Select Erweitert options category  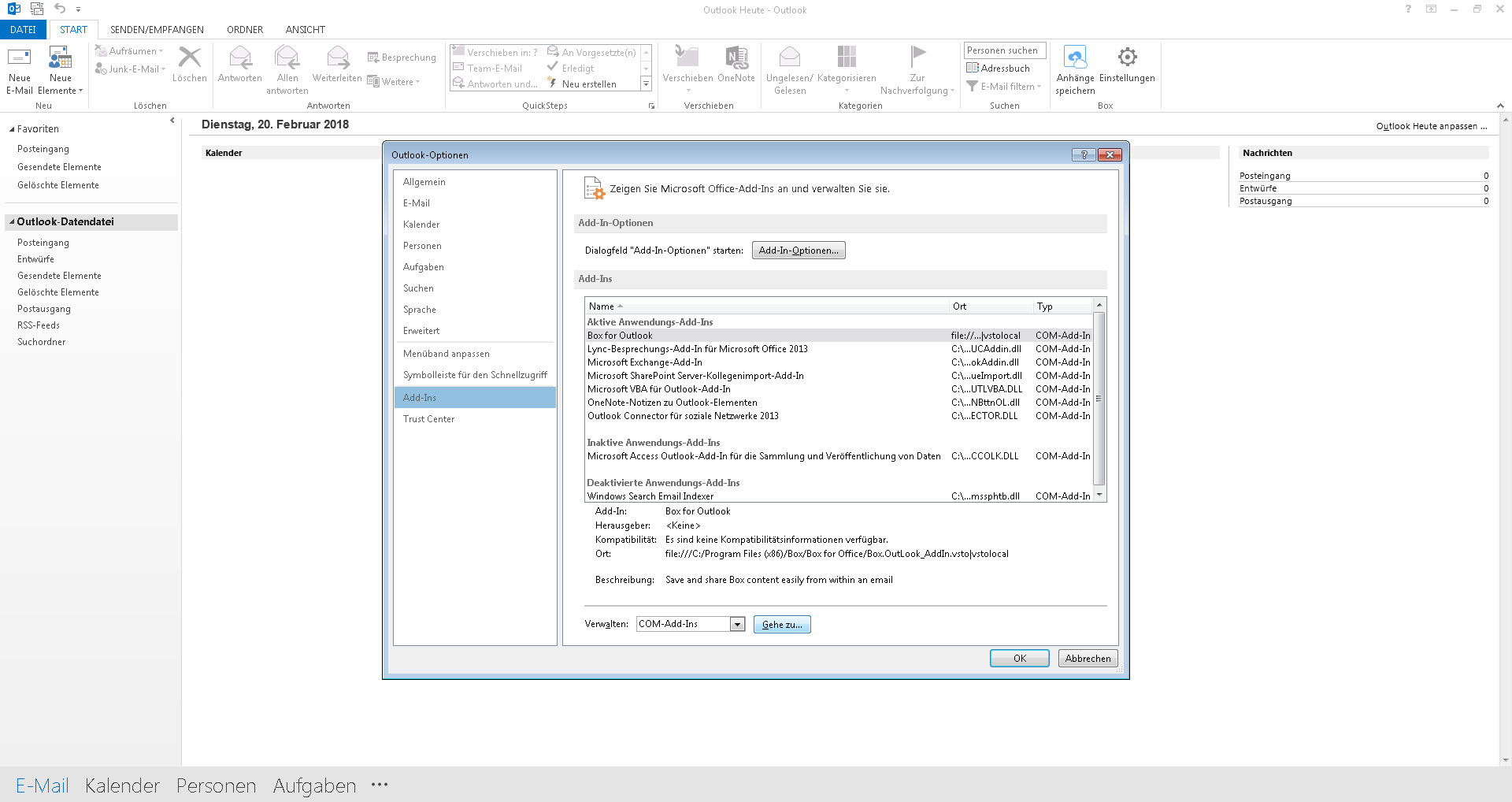coord(475,331)
